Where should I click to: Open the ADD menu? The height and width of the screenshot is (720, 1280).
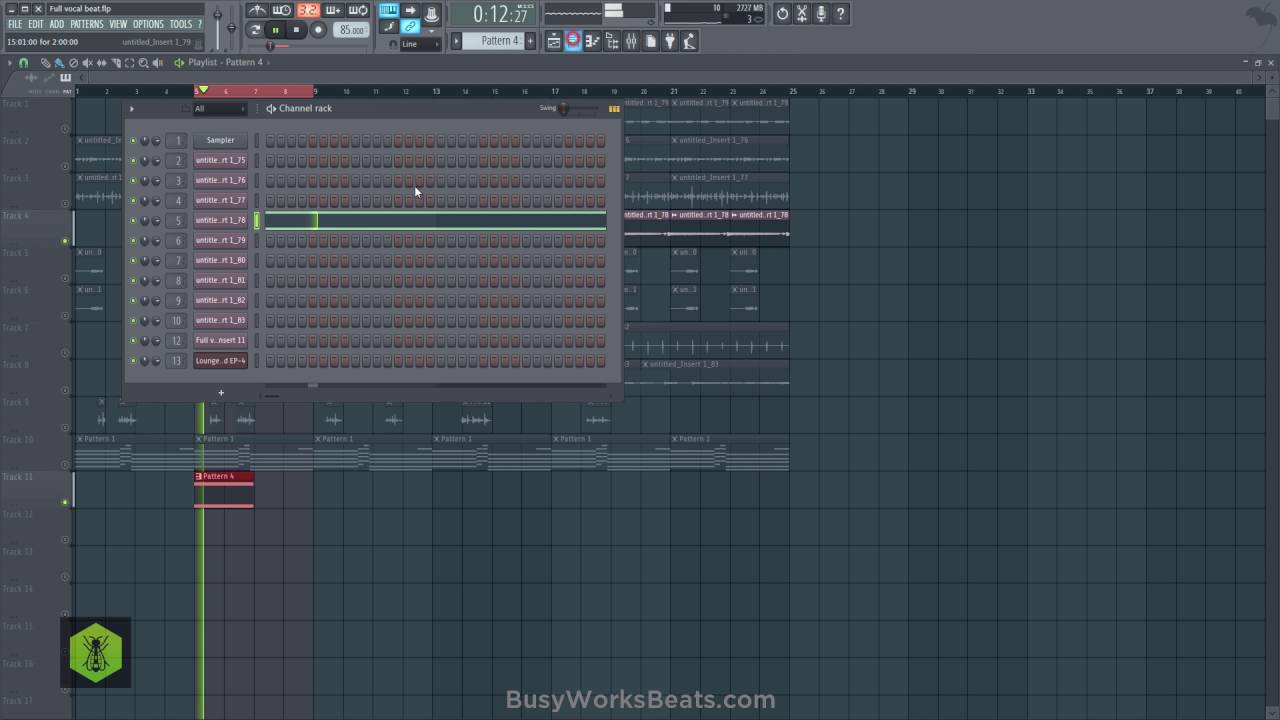tap(57, 24)
